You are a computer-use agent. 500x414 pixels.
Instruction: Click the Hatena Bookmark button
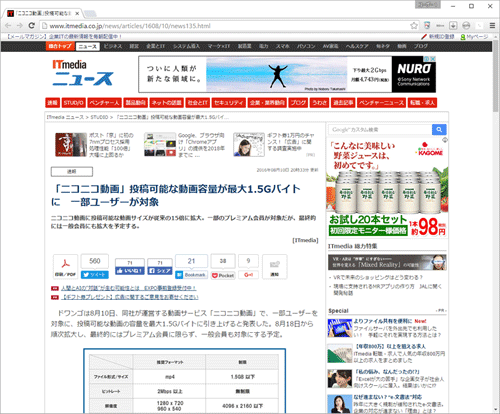[x=191, y=275]
